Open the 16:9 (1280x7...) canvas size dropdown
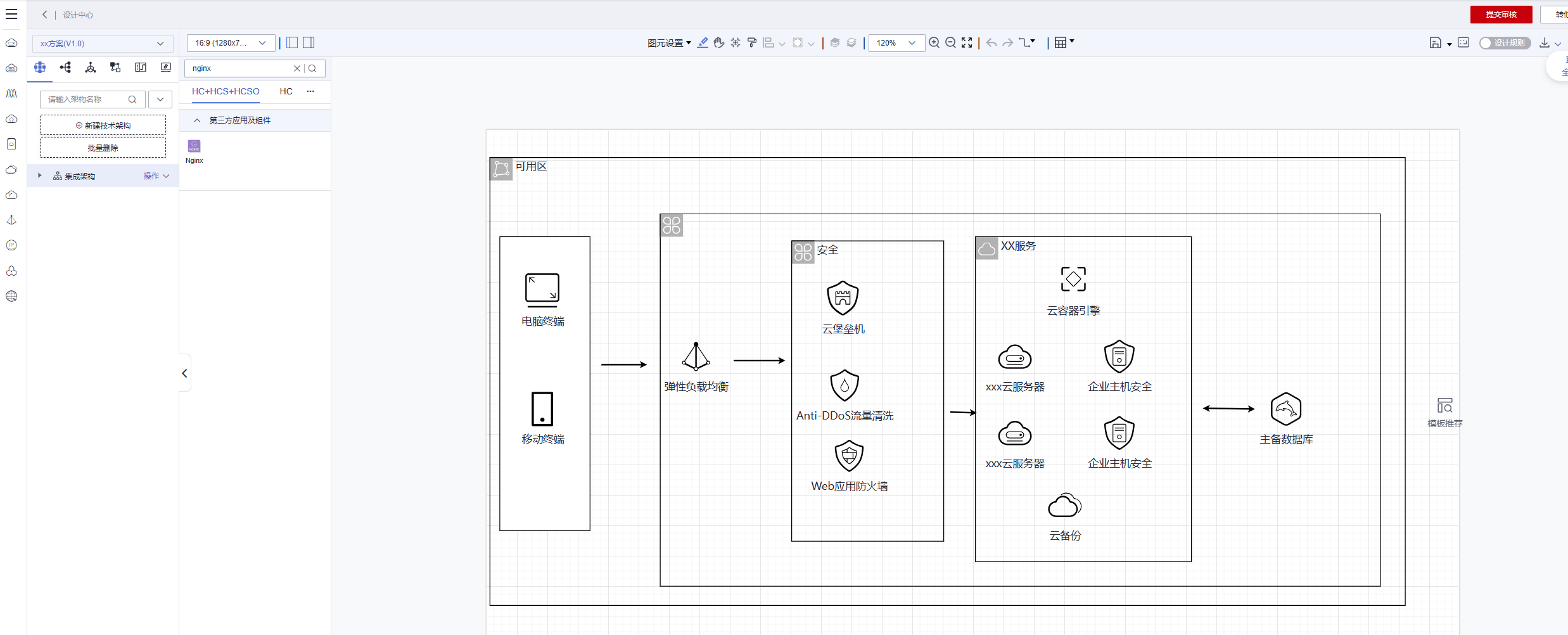 pos(231,43)
